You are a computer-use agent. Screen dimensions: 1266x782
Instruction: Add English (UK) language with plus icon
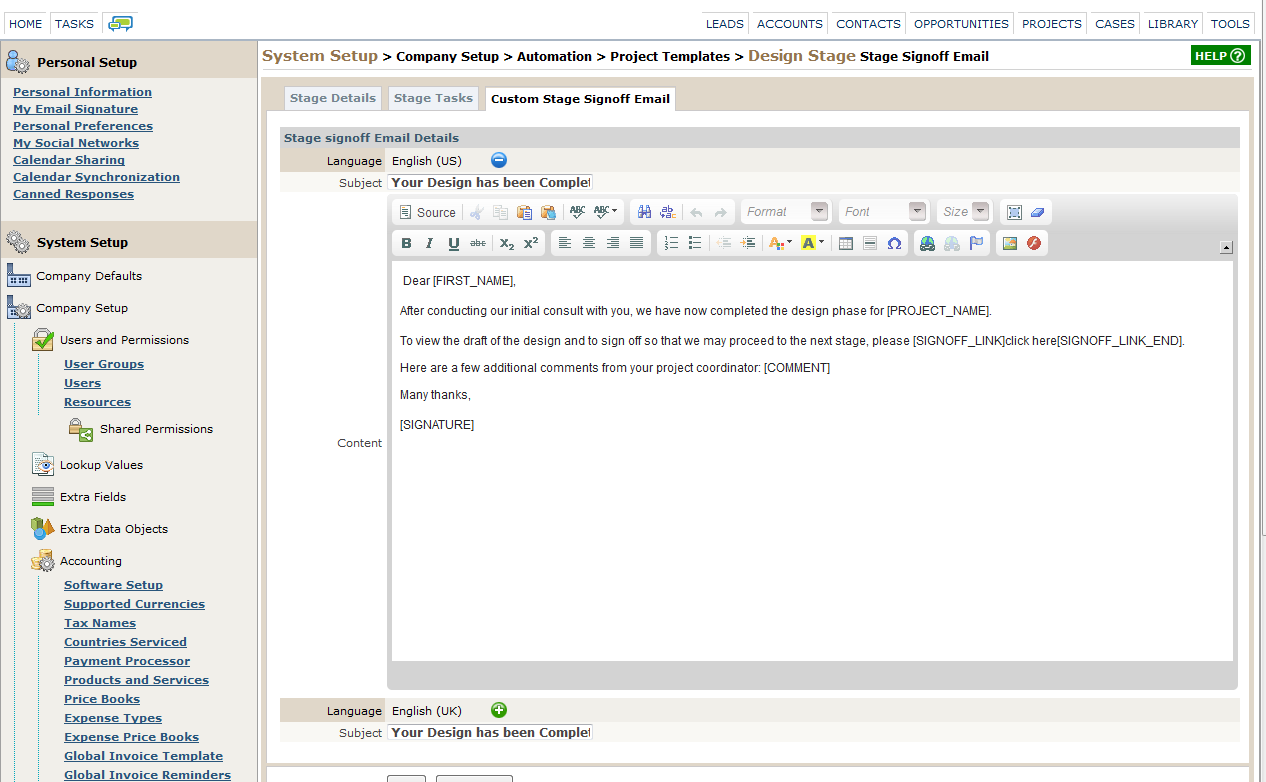click(499, 710)
